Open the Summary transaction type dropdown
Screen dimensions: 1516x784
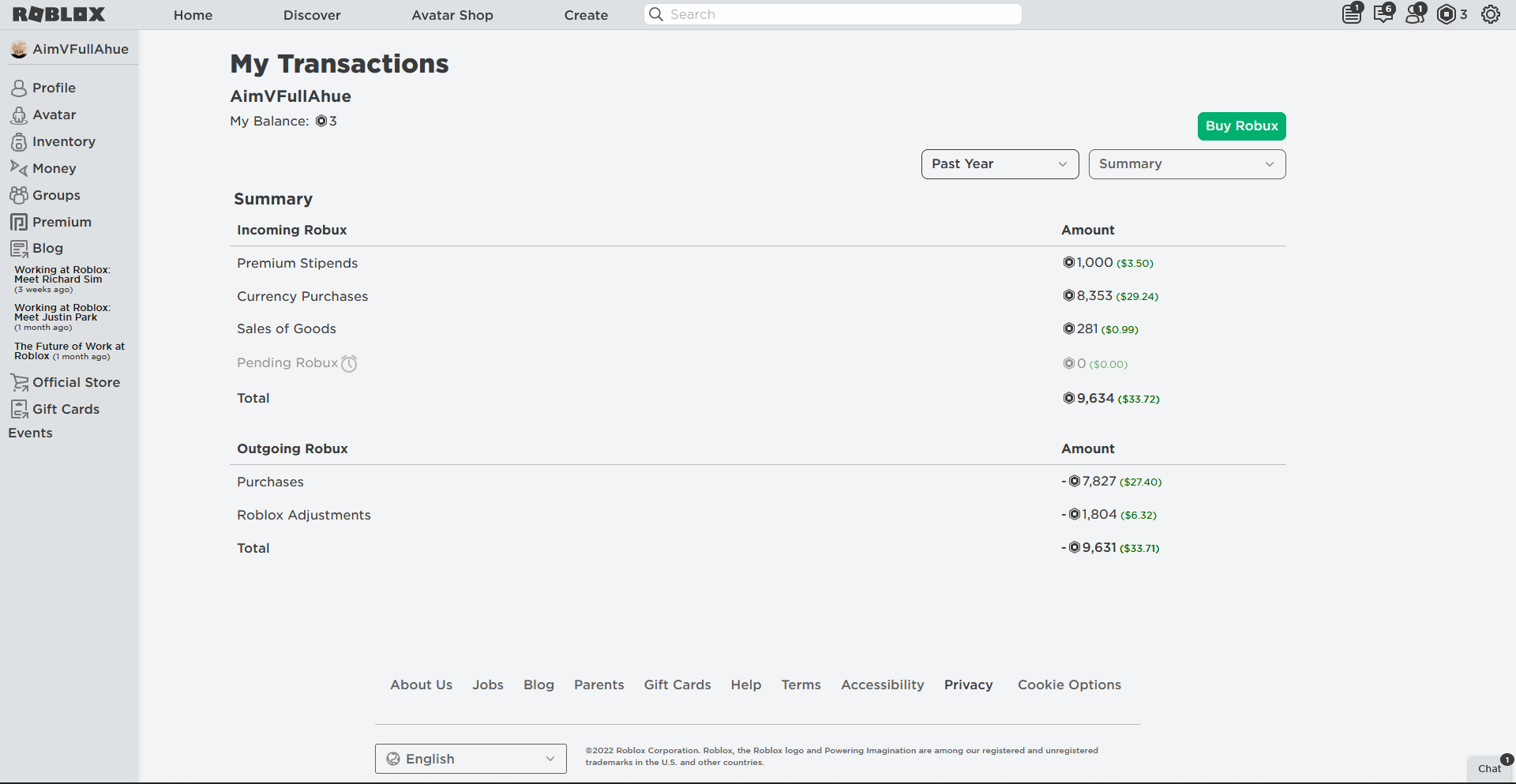coord(1187,164)
